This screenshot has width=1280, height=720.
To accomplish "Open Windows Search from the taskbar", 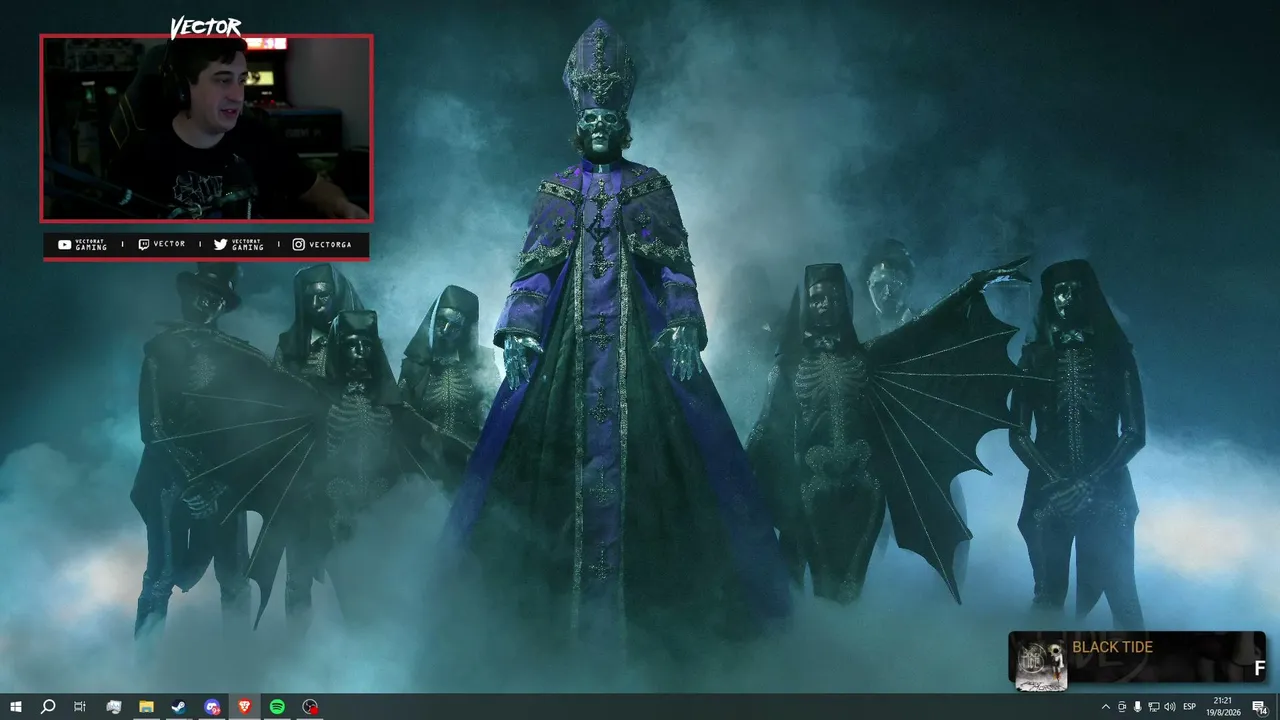I will (48, 707).
